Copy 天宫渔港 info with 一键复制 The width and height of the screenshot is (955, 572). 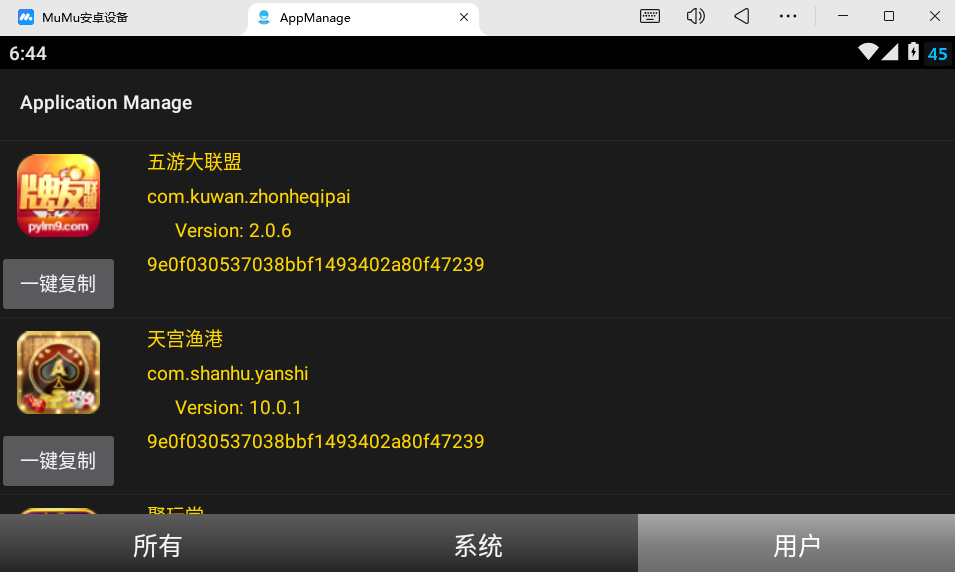coord(58,461)
